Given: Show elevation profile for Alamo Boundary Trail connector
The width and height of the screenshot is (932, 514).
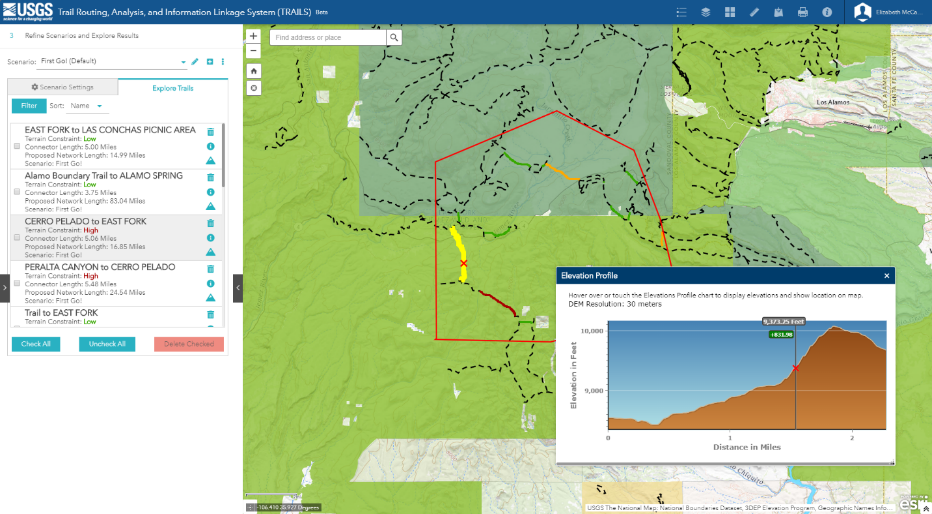Looking at the screenshot, I should pos(210,206).
